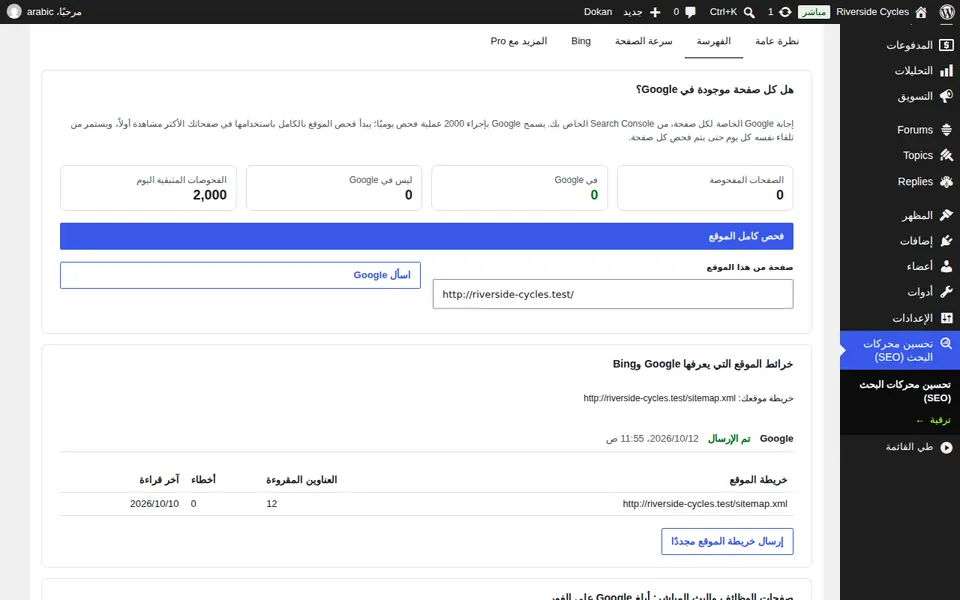Click the ترقية upgrade link
The height and width of the screenshot is (600, 960).
point(934,421)
